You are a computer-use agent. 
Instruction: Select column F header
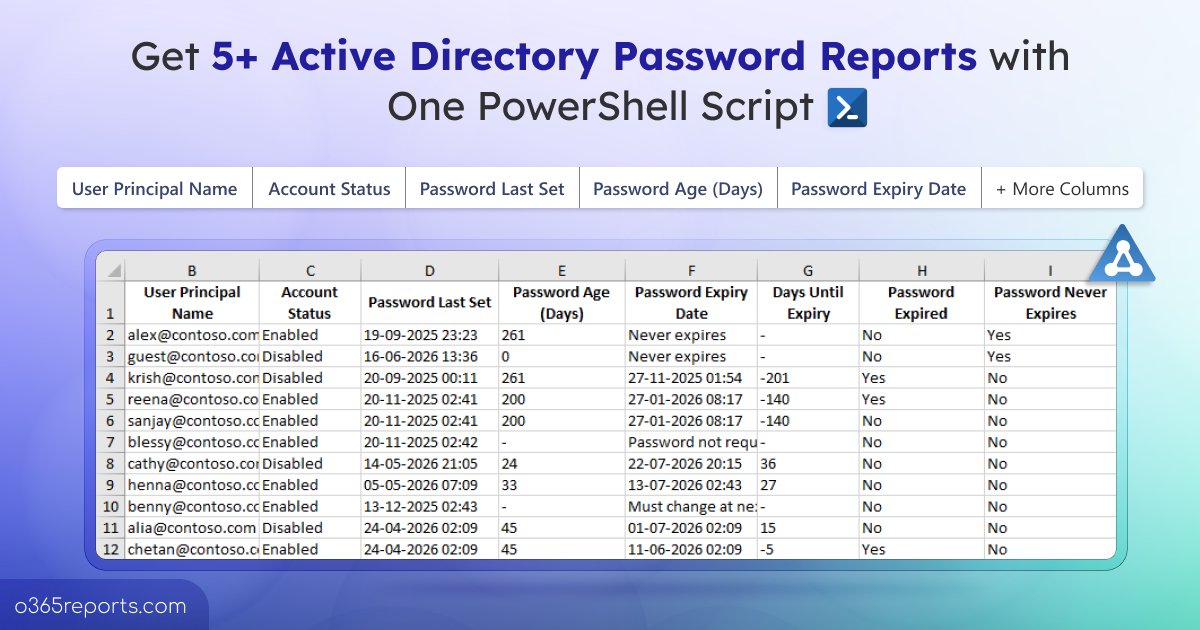[691, 270]
